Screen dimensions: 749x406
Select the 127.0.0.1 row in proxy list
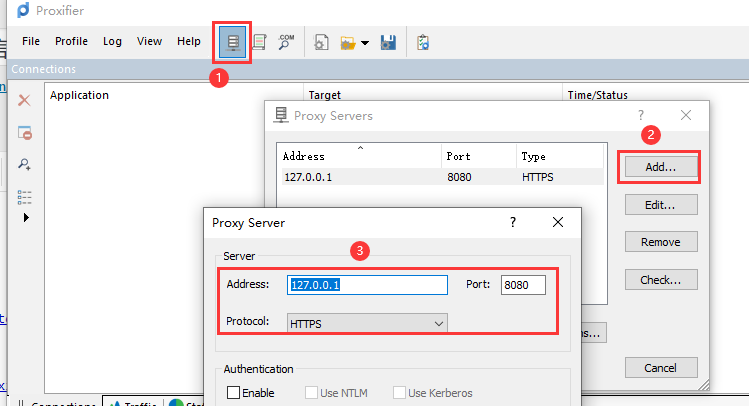click(442, 177)
